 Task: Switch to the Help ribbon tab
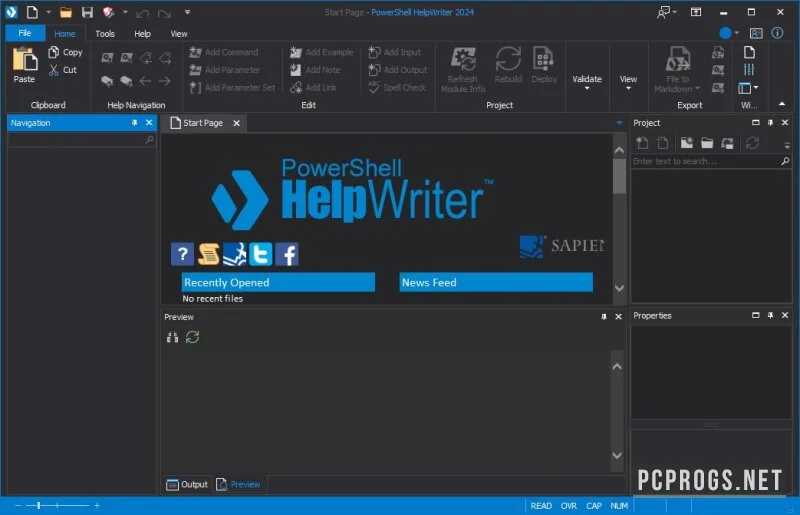(x=142, y=34)
